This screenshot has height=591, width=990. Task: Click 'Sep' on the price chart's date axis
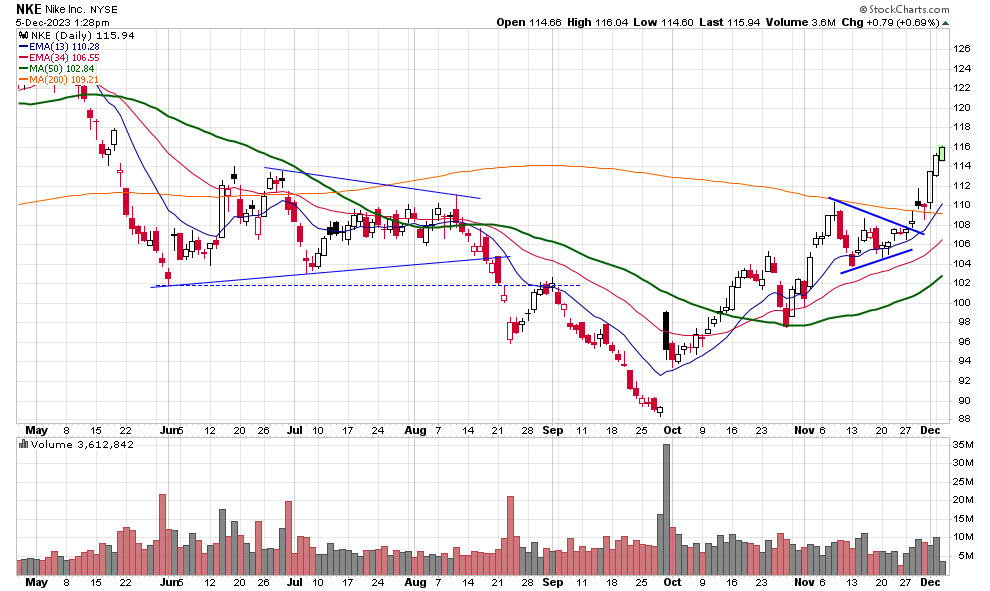point(552,431)
